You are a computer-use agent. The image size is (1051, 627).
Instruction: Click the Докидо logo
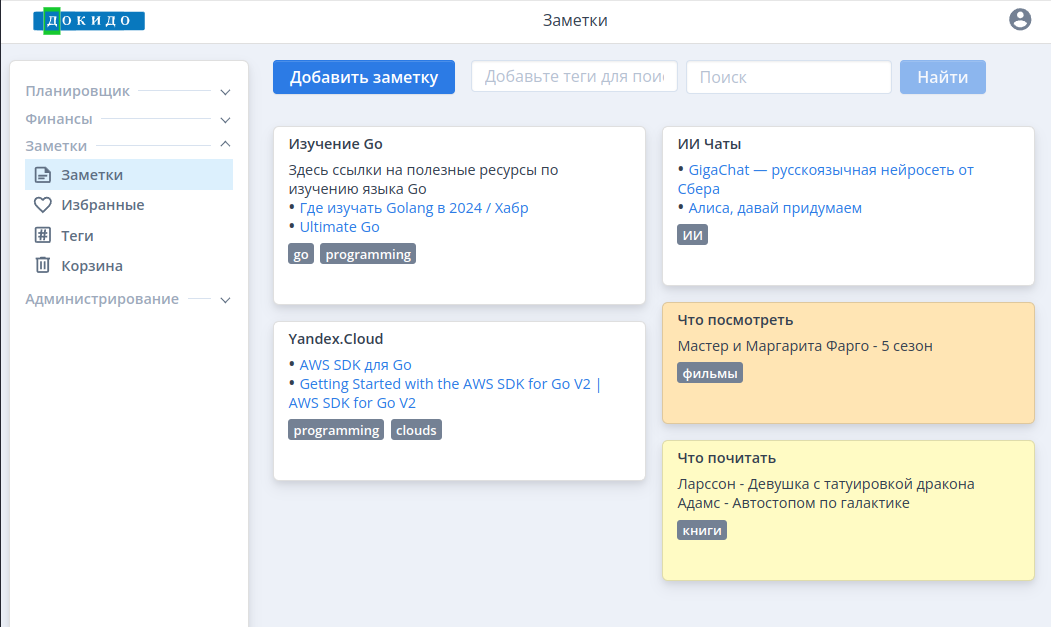click(89, 21)
